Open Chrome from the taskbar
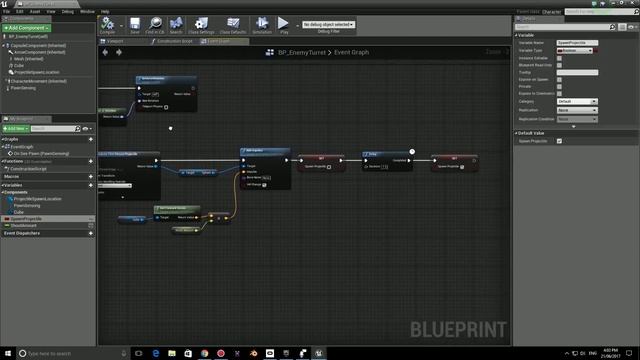This screenshot has width=640, height=360. coord(204,353)
